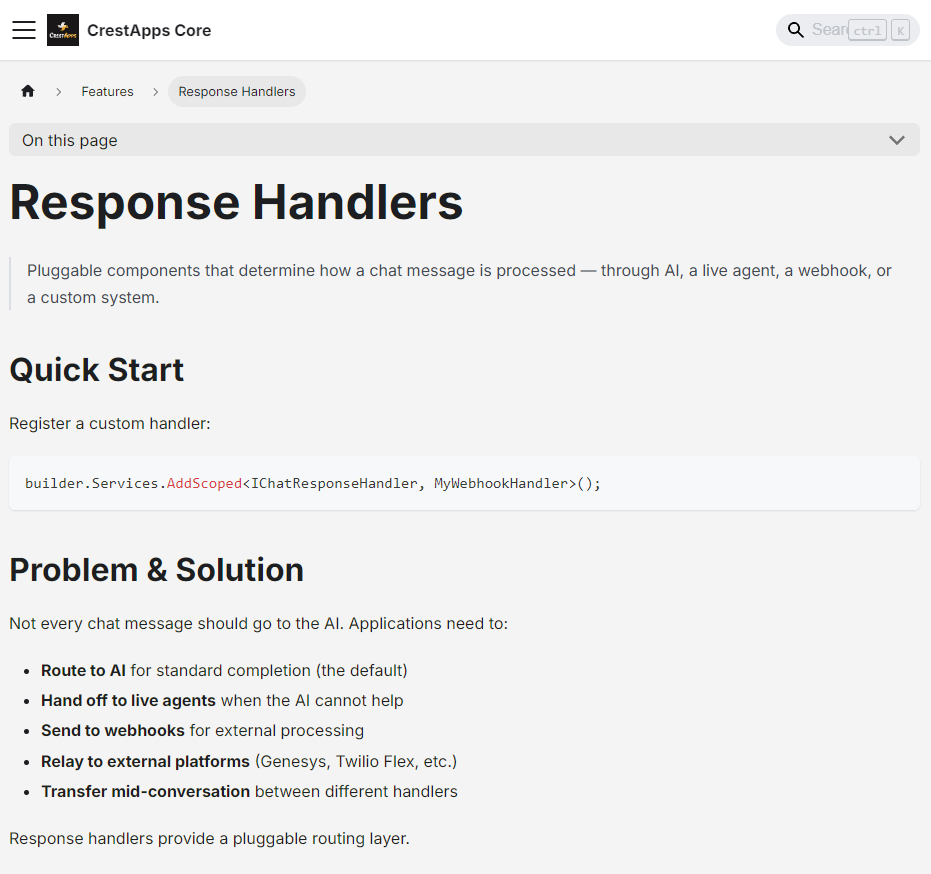
Task: Click the Response Handlers page title
Action: pos(236,202)
